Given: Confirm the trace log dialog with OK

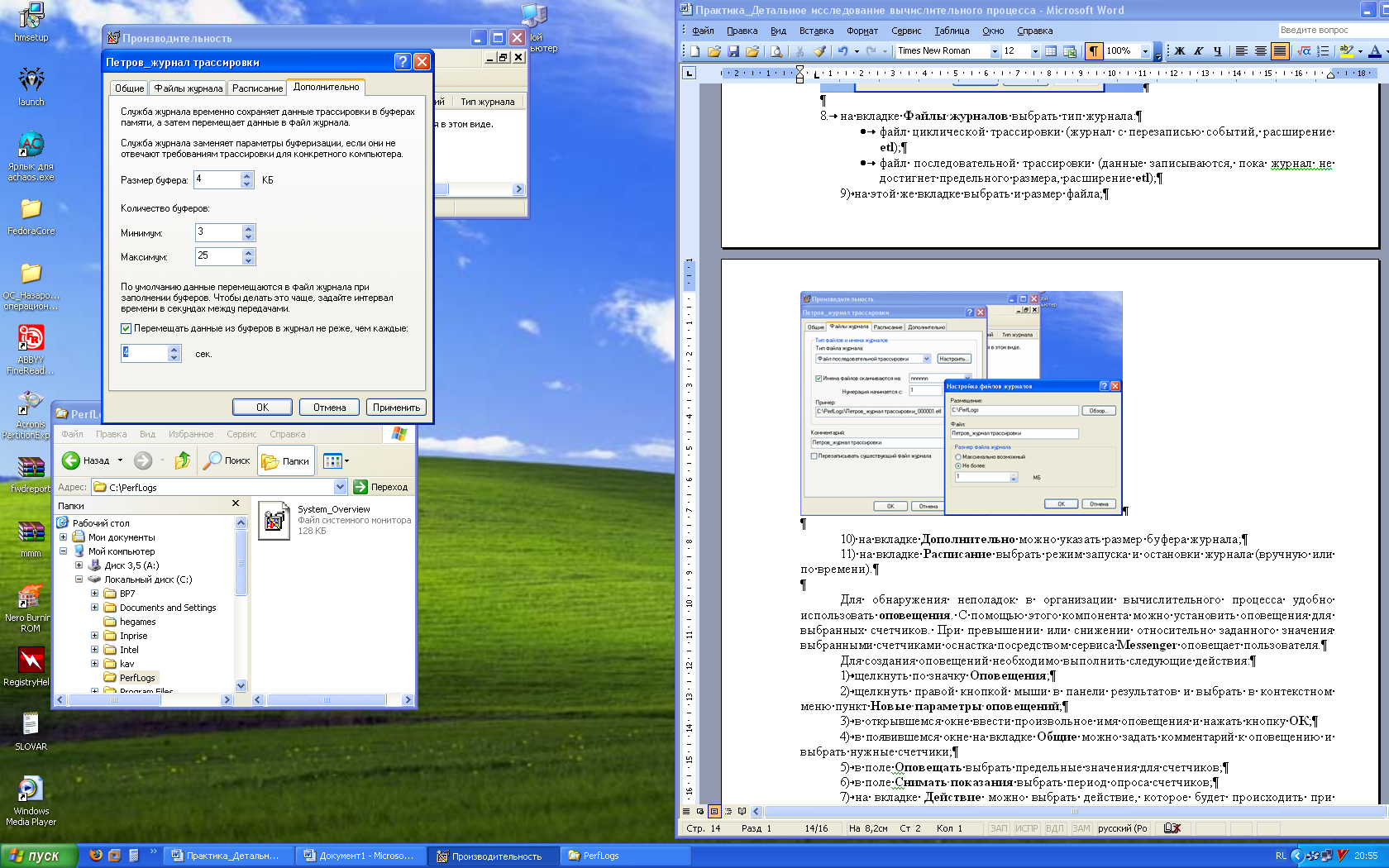Looking at the screenshot, I should point(262,408).
